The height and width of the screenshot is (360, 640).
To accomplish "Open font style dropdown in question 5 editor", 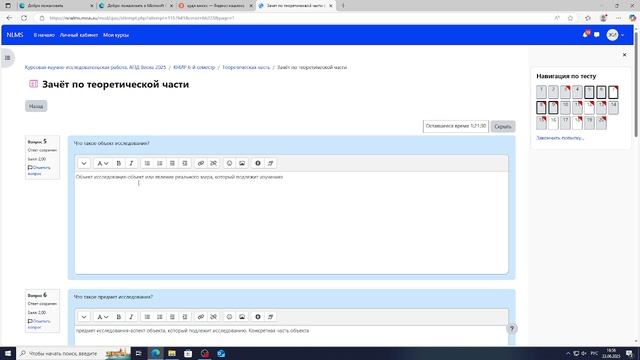I will point(102,163).
